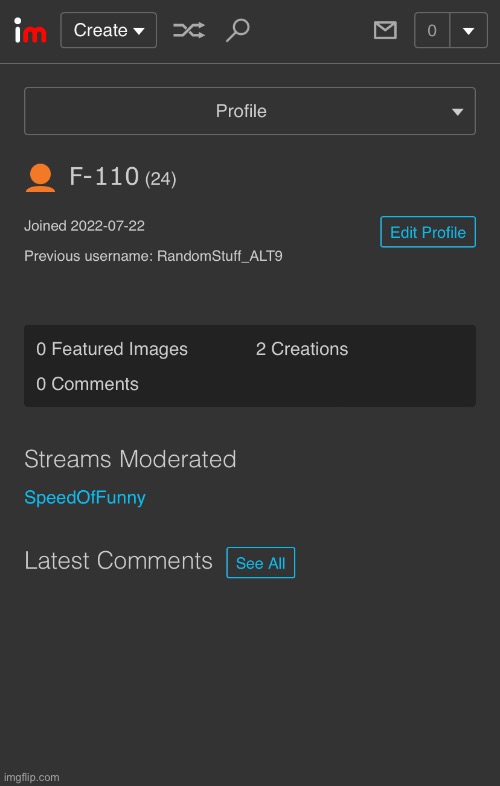
Task: Click the 0 Comments stat
Action: (87, 384)
